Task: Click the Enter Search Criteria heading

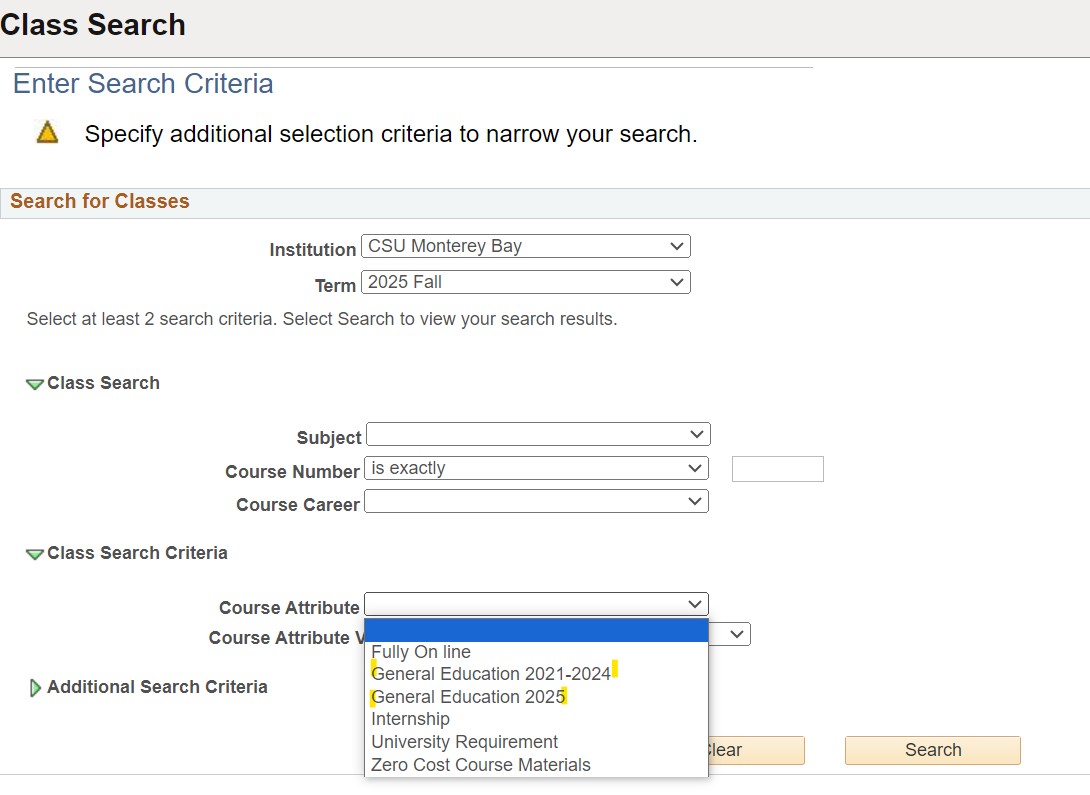Action: click(x=142, y=84)
